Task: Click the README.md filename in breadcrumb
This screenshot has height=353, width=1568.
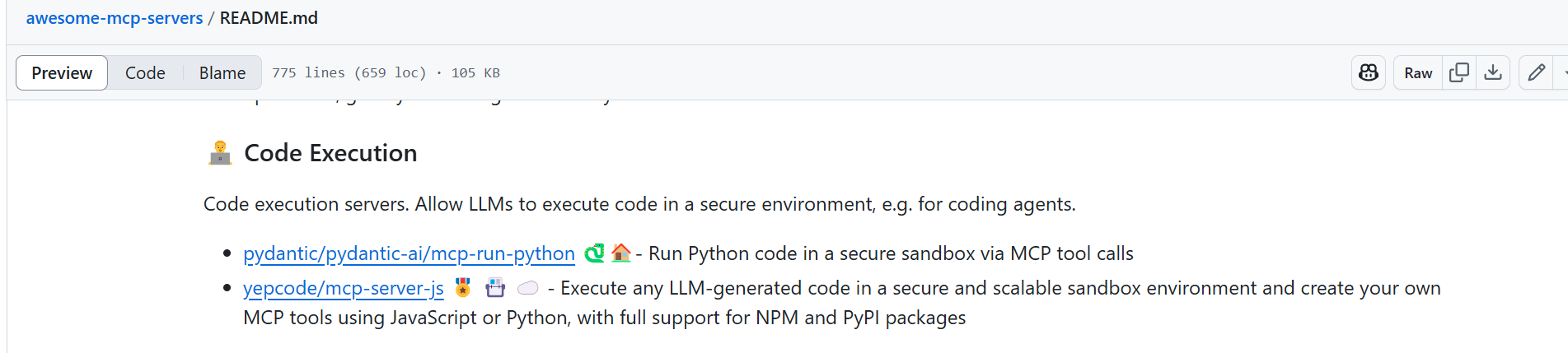Action: point(269,18)
